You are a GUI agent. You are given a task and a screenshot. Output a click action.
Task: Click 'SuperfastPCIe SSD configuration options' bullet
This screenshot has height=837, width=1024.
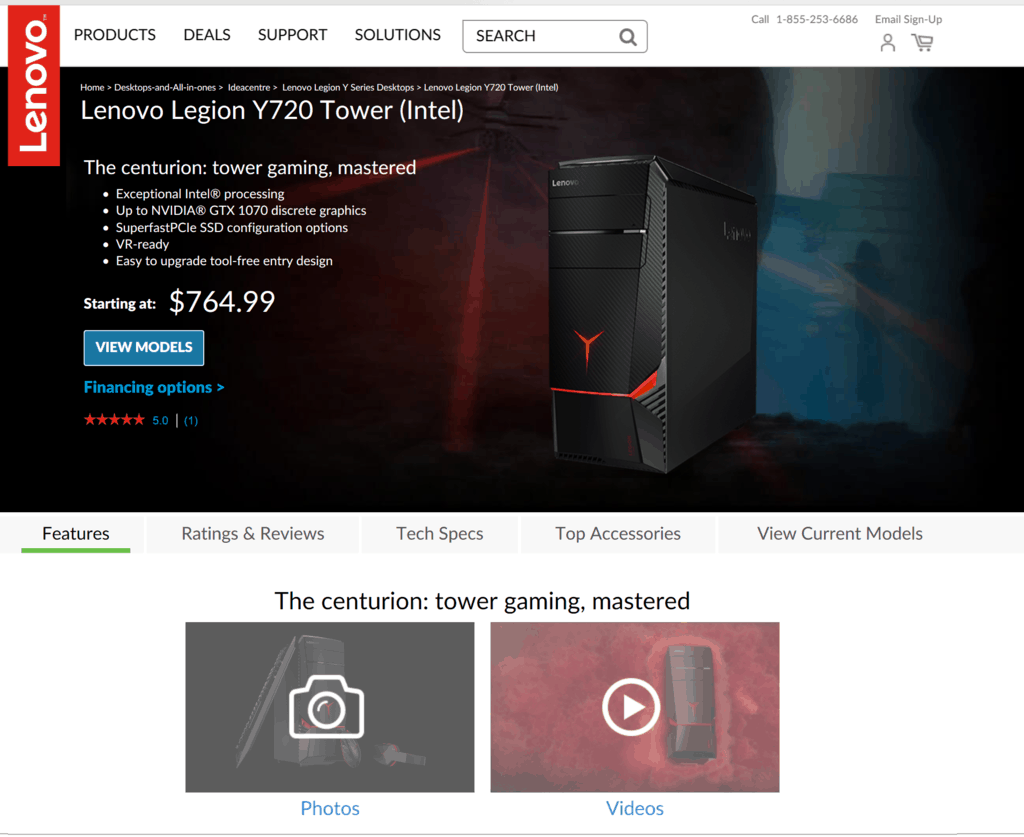click(x=232, y=228)
